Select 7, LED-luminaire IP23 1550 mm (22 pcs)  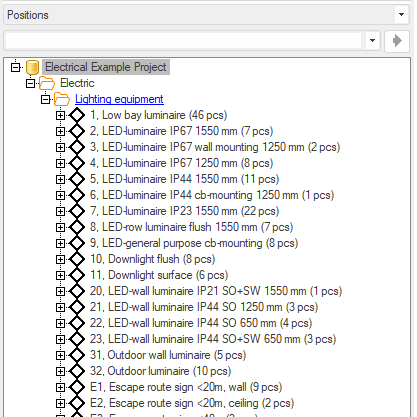pos(185,211)
